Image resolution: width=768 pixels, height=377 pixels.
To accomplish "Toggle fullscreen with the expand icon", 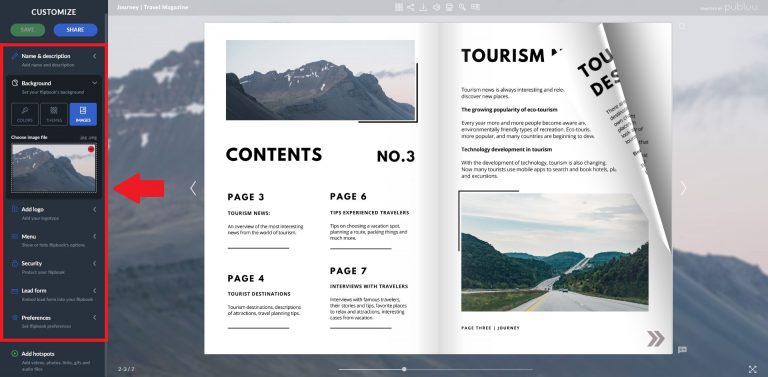I will (753, 369).
